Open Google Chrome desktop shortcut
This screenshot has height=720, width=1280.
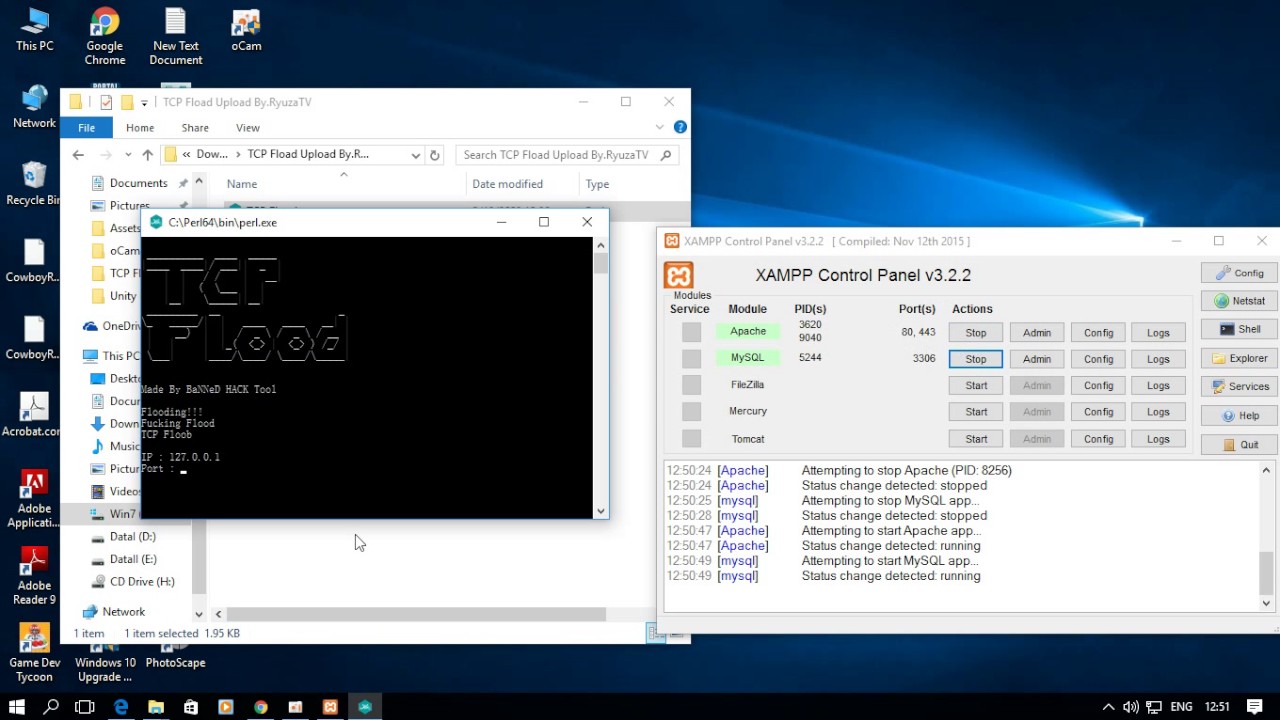[x=105, y=36]
